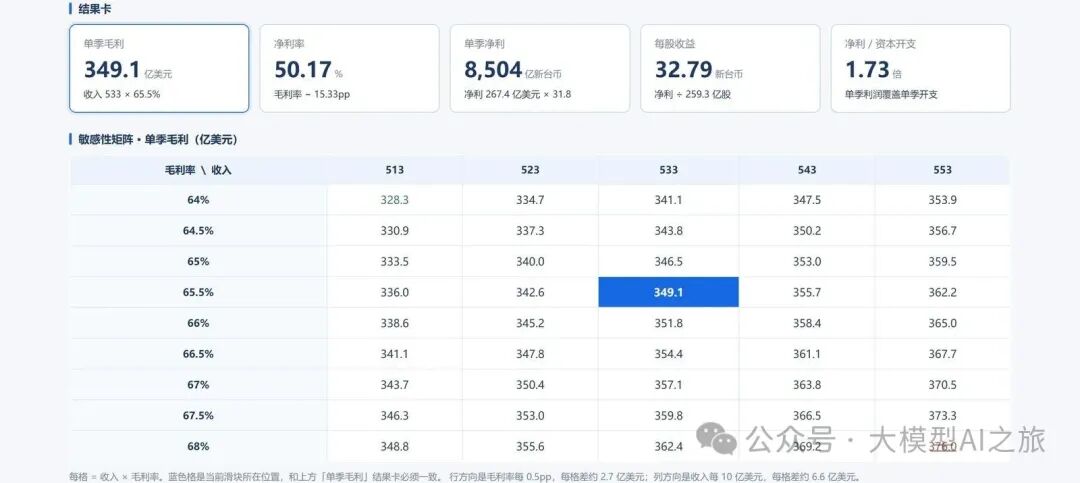Click the 341.1 cell in the 64% row
This screenshot has height=483, width=1080.
[x=668, y=200]
